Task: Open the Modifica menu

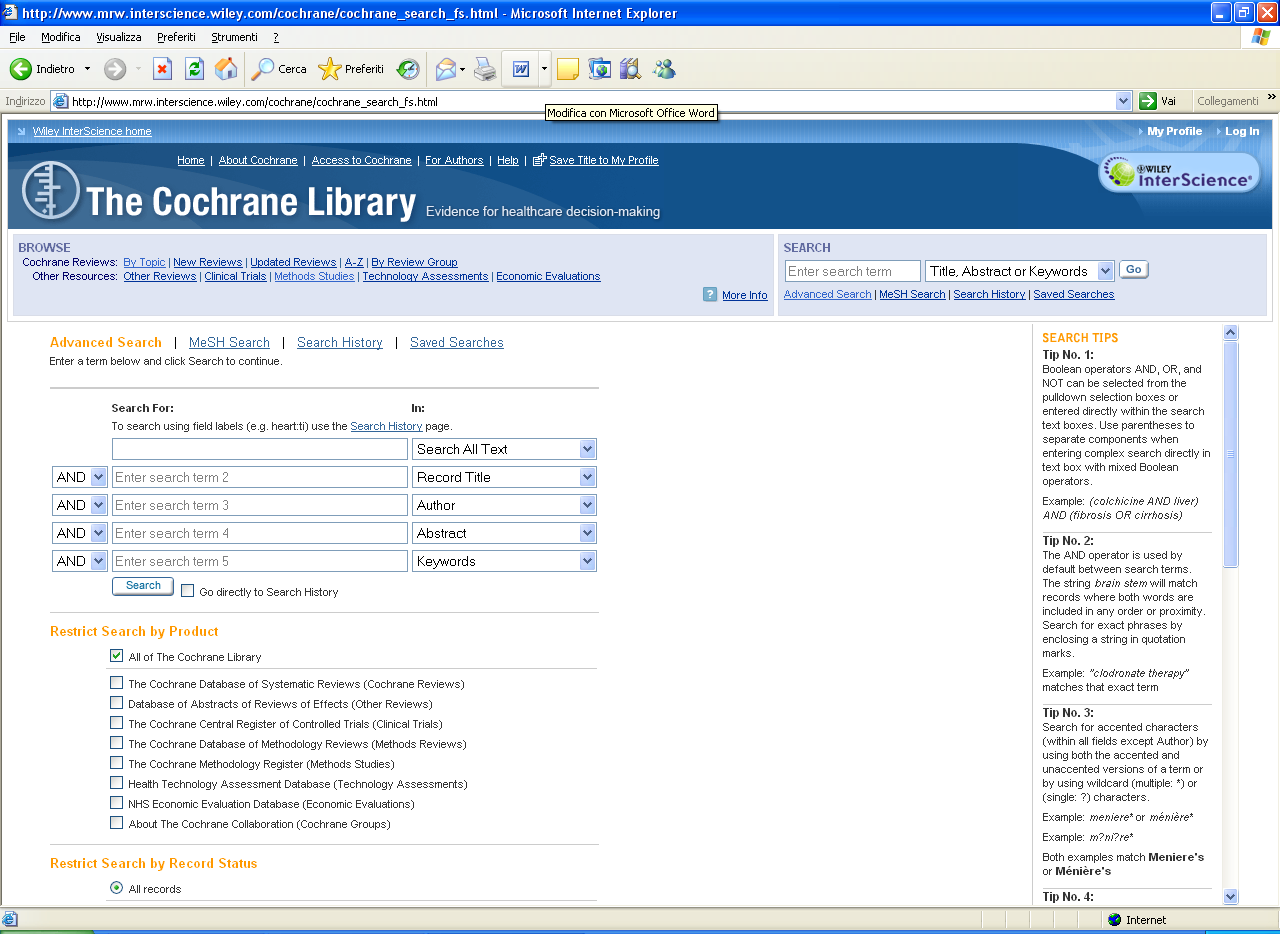Action: [x=61, y=37]
